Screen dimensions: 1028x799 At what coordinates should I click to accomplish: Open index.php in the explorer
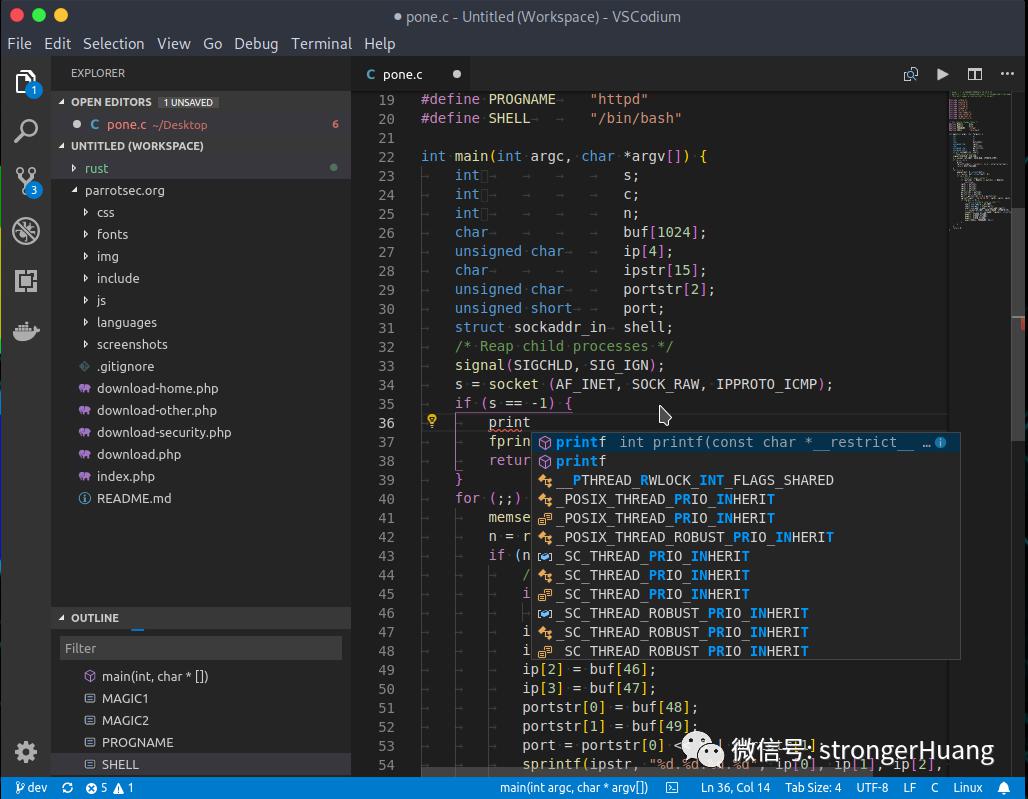tap(127, 477)
